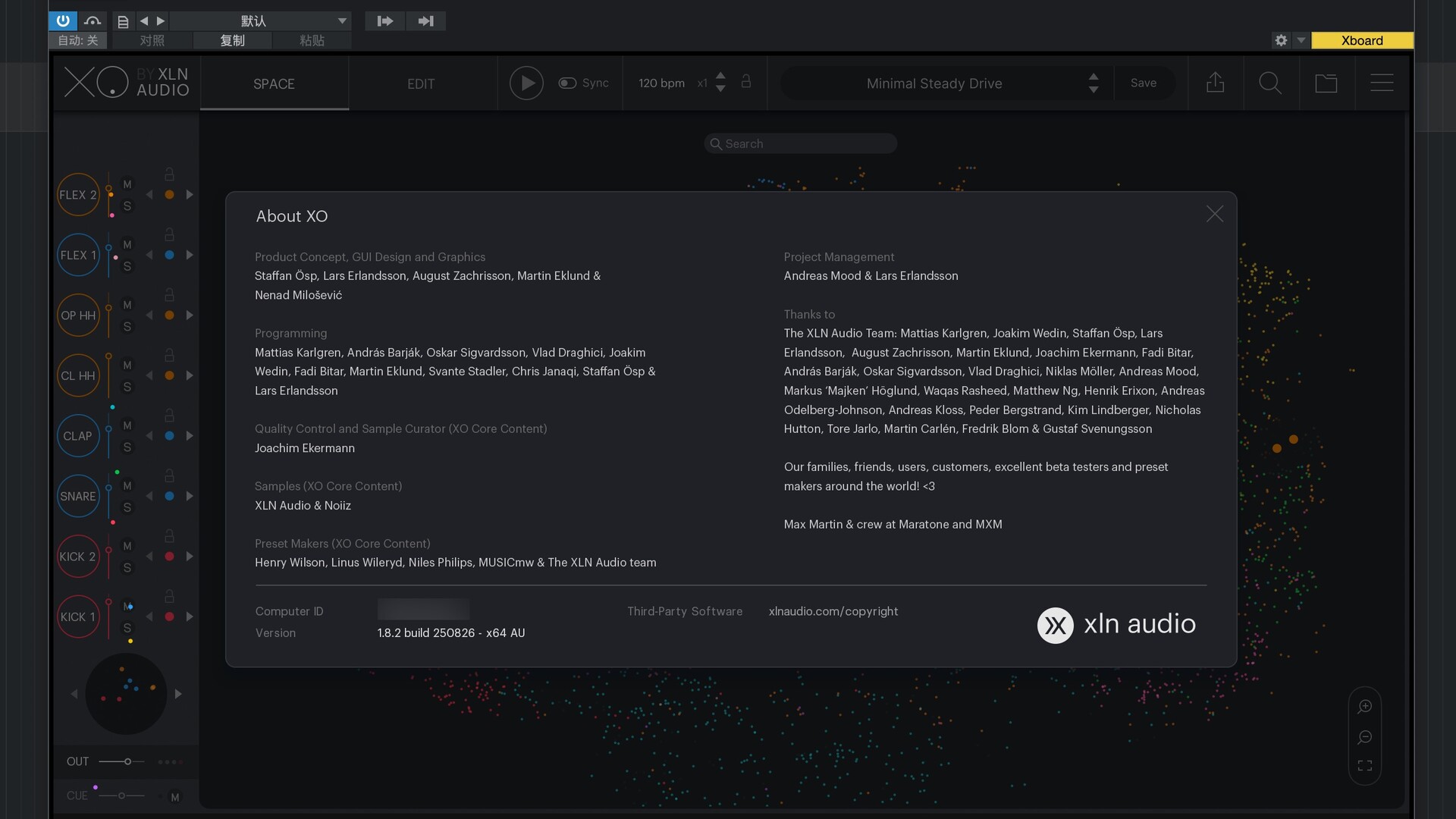The image size is (1456, 819).
Task: Mute the FLEX 2 channel
Action: point(127,184)
